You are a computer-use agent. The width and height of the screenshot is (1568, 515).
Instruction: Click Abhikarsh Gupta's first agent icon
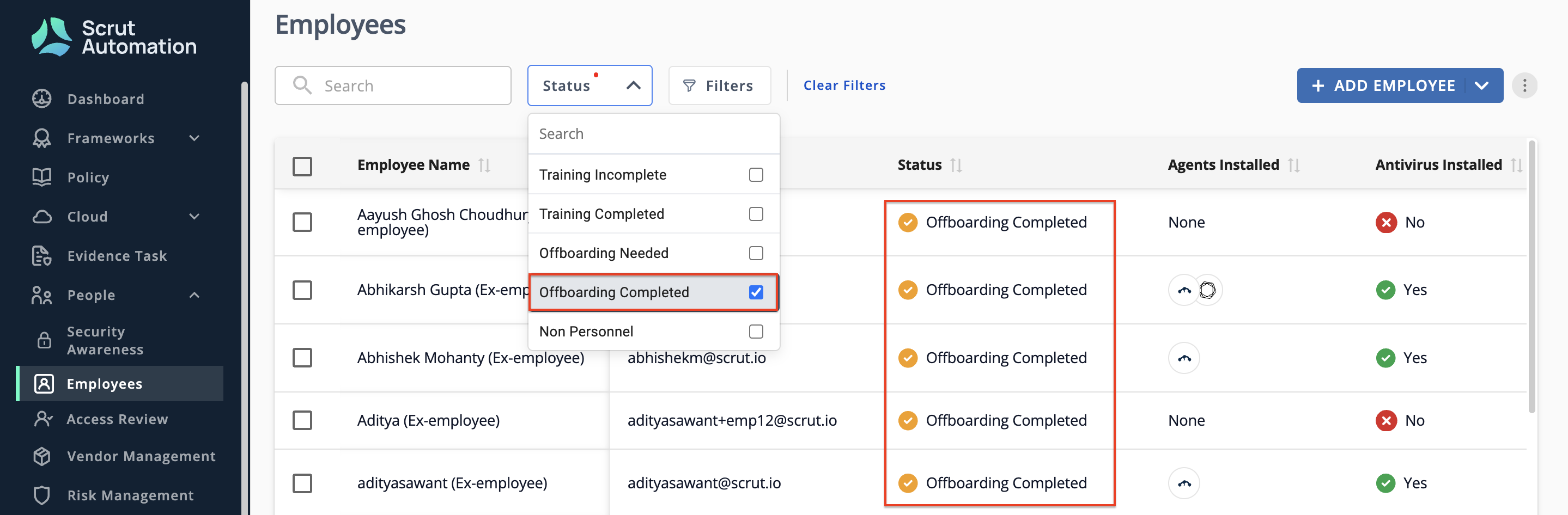click(x=1184, y=290)
